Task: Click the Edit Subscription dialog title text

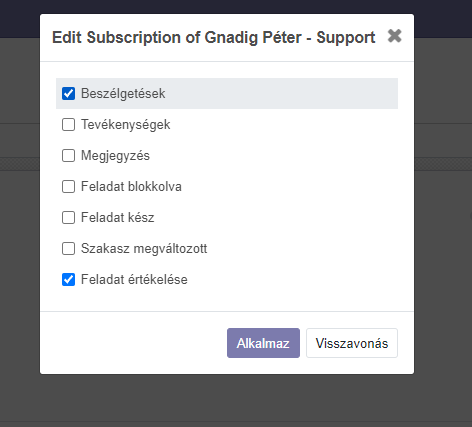Action: [x=214, y=37]
